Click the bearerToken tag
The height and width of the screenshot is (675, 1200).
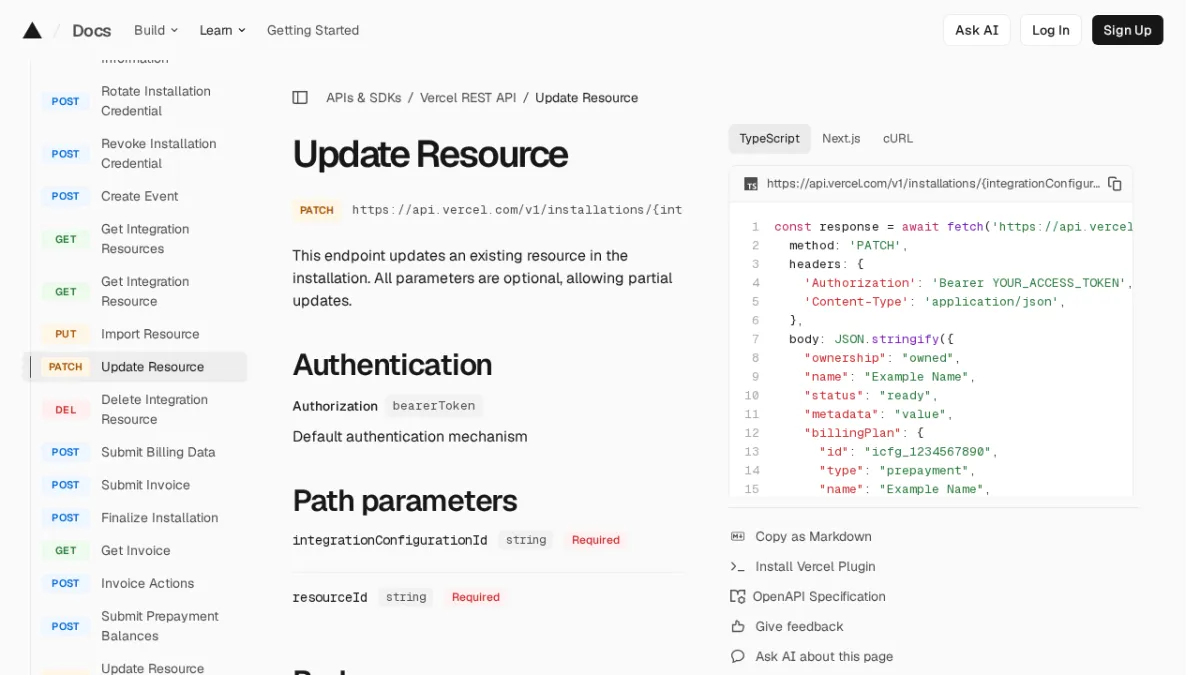coord(434,406)
